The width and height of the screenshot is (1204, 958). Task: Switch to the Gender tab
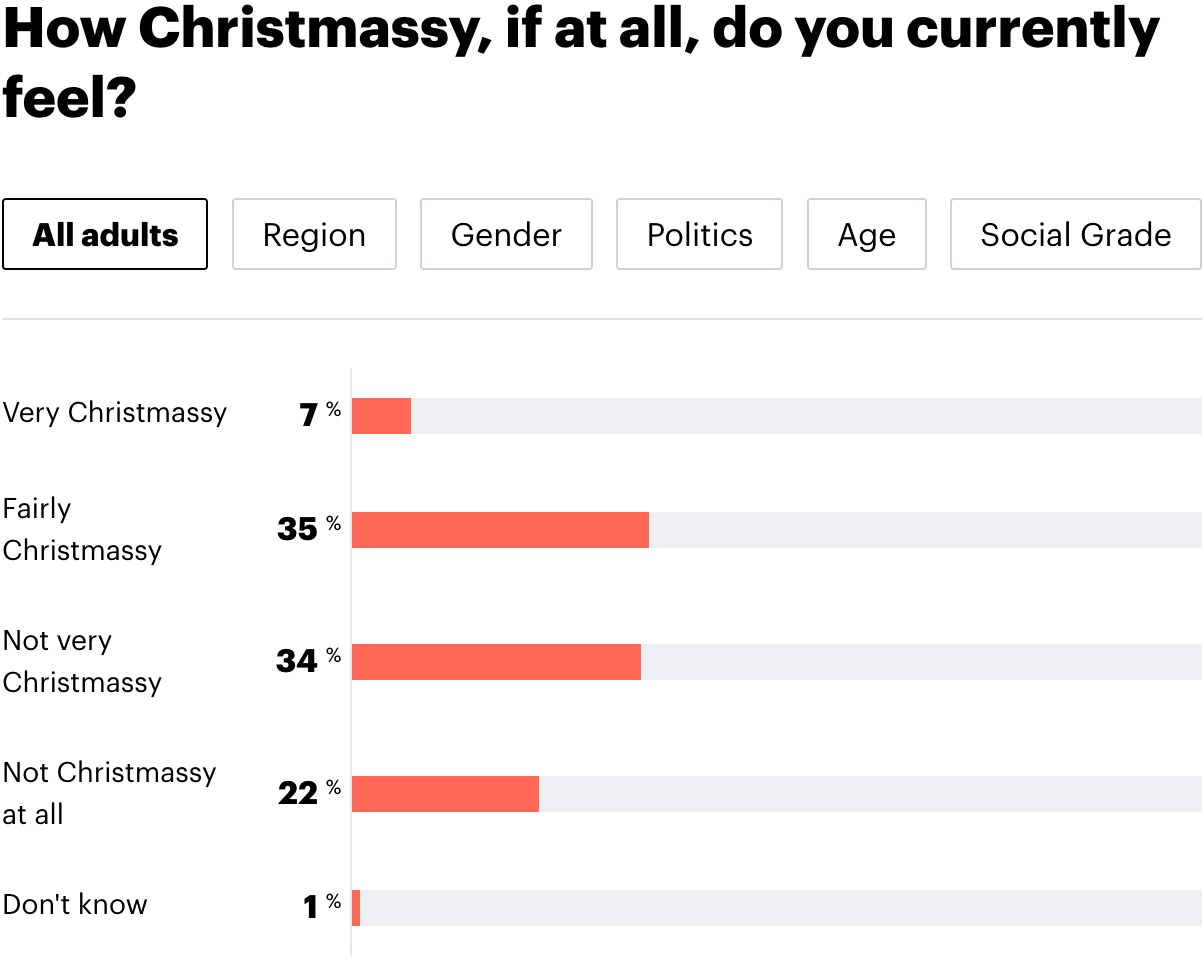(x=506, y=234)
